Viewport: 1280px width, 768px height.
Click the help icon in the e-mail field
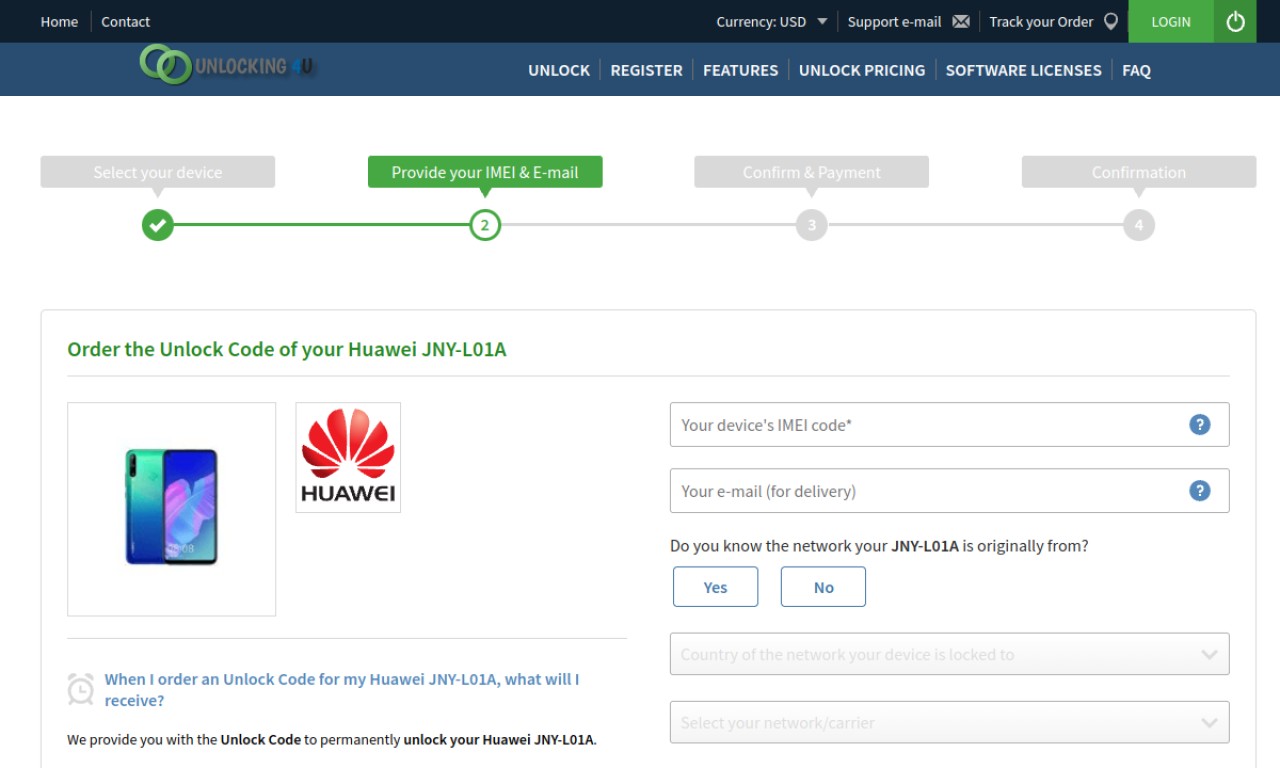tap(1200, 491)
